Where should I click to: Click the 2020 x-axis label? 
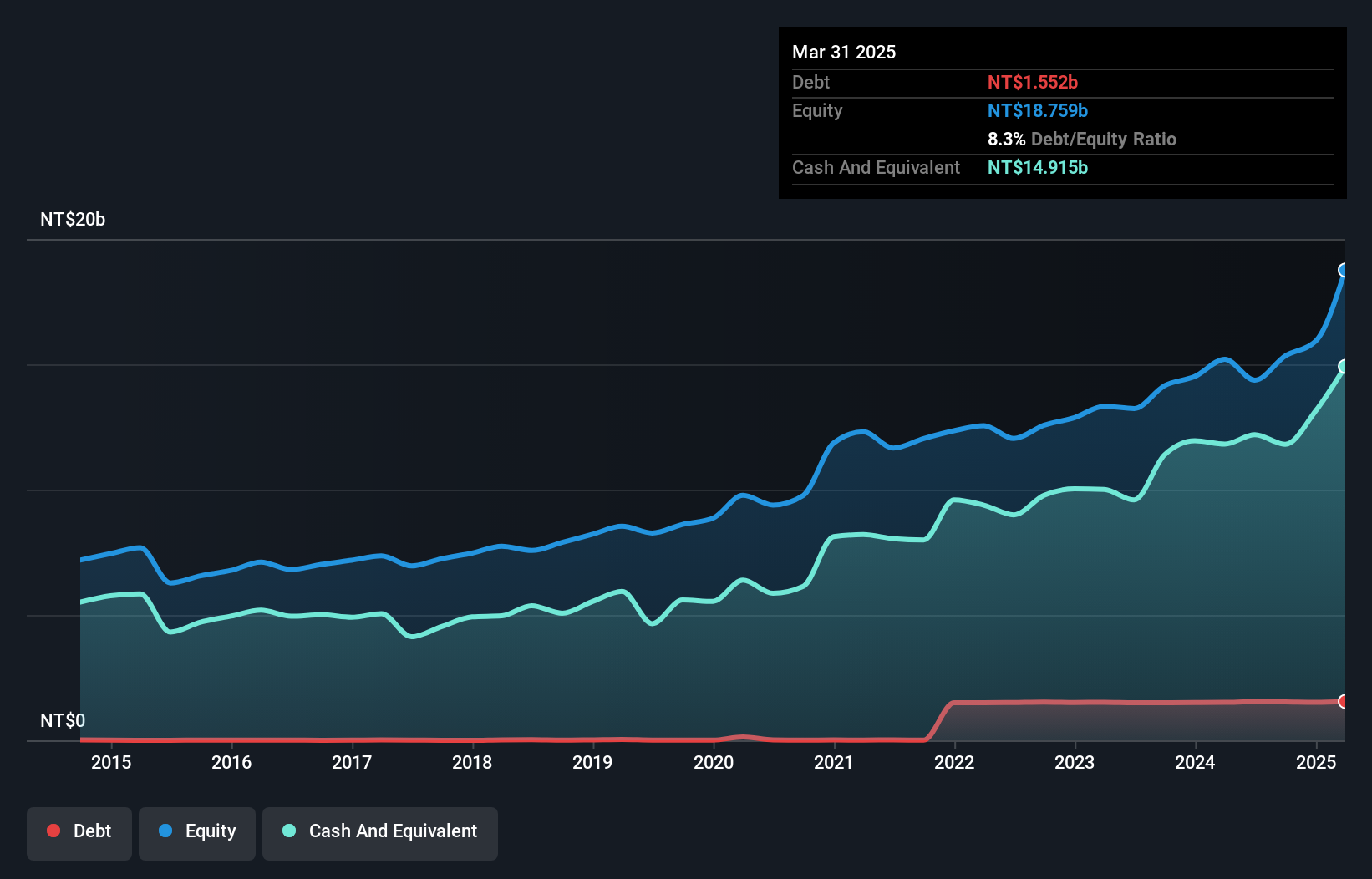pyautogui.click(x=714, y=762)
